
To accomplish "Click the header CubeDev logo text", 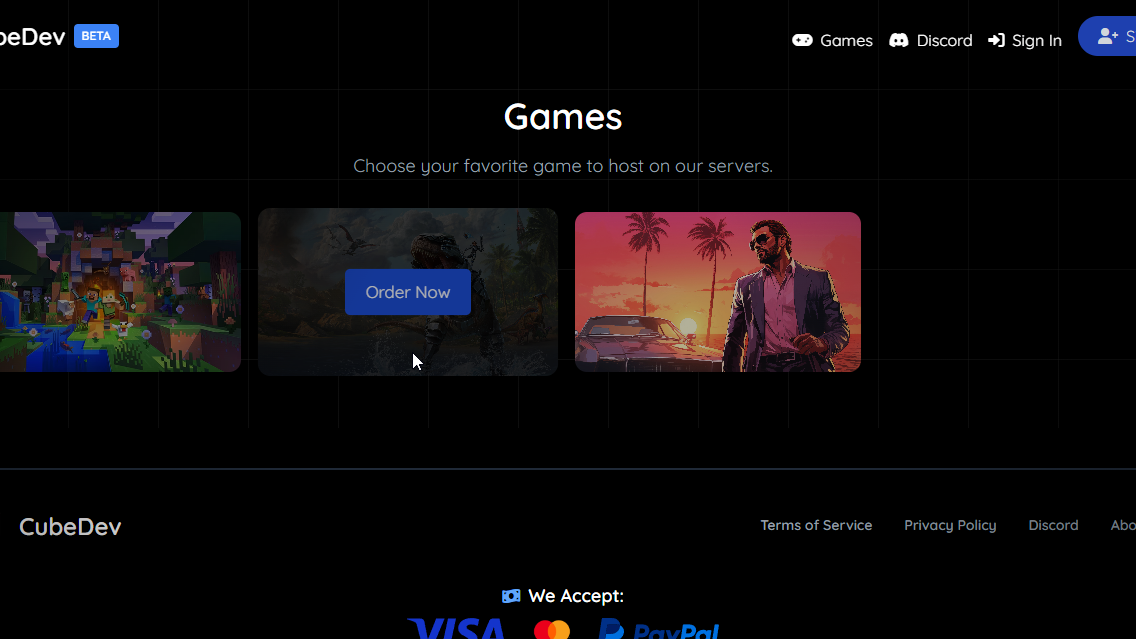I will (33, 37).
